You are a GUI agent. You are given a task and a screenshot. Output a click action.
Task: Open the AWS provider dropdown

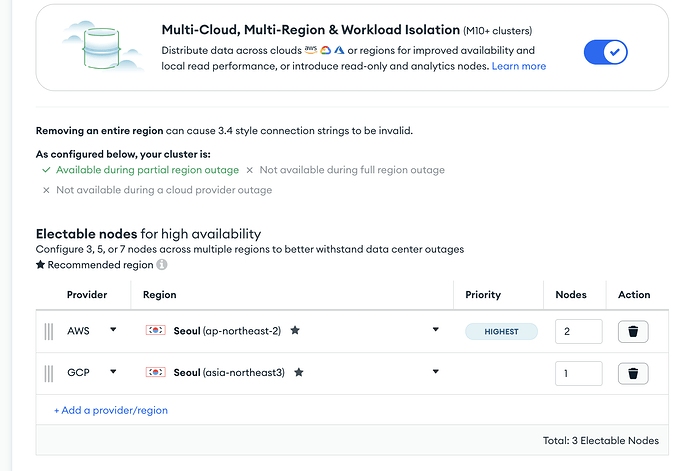(113, 330)
